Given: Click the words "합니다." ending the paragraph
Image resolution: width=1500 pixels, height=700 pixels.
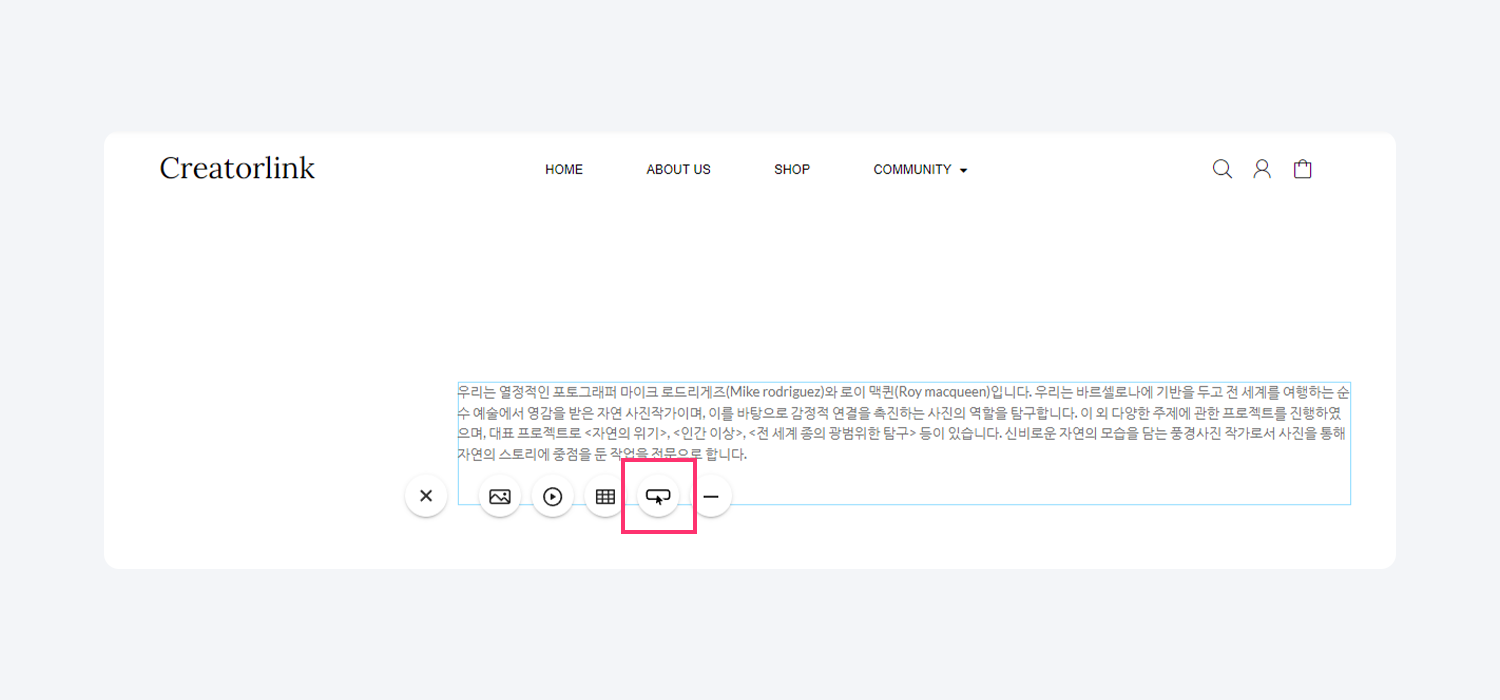Looking at the screenshot, I should tap(724, 454).
